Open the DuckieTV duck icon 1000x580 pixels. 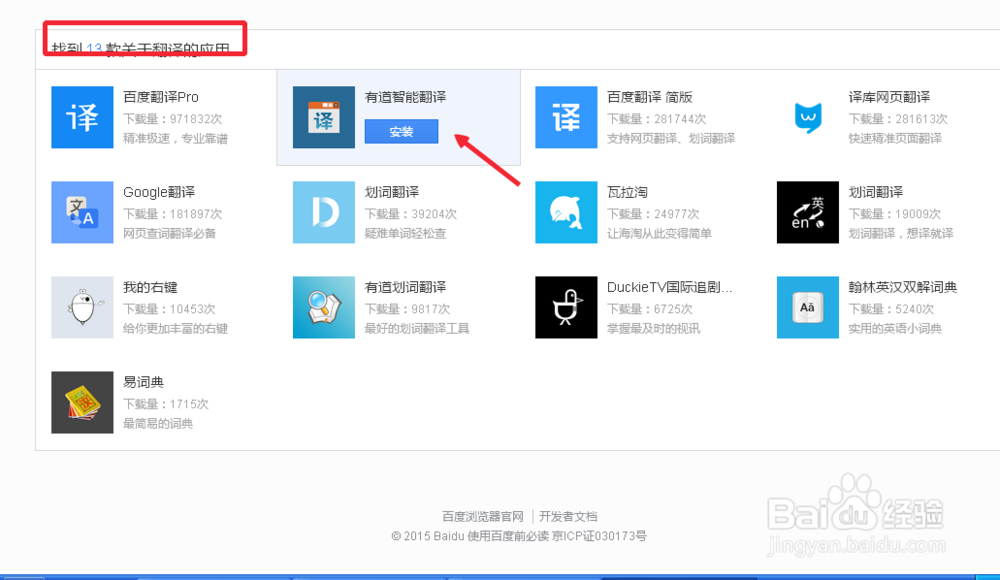click(x=566, y=308)
